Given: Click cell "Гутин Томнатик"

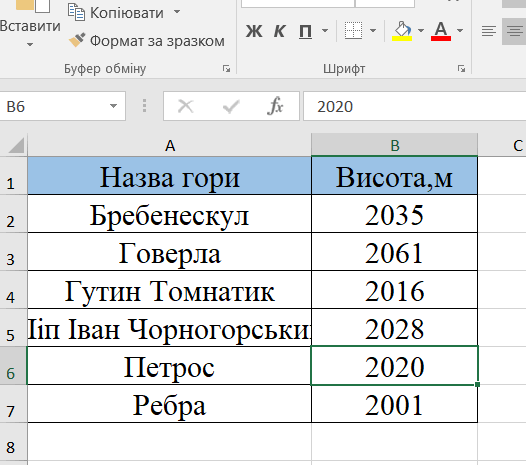Looking at the screenshot, I should (170, 290).
